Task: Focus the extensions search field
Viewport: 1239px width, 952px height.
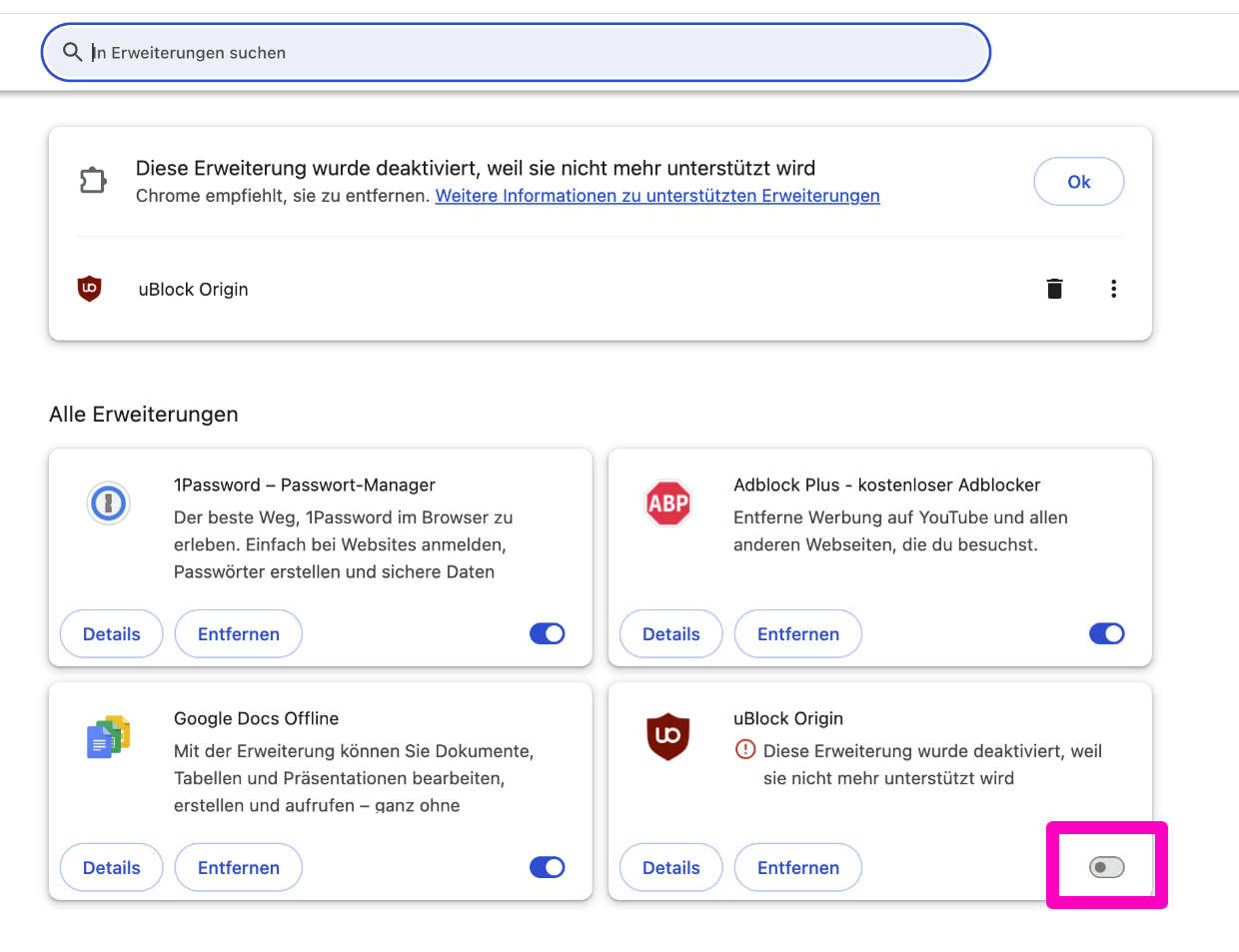Action: click(x=516, y=52)
